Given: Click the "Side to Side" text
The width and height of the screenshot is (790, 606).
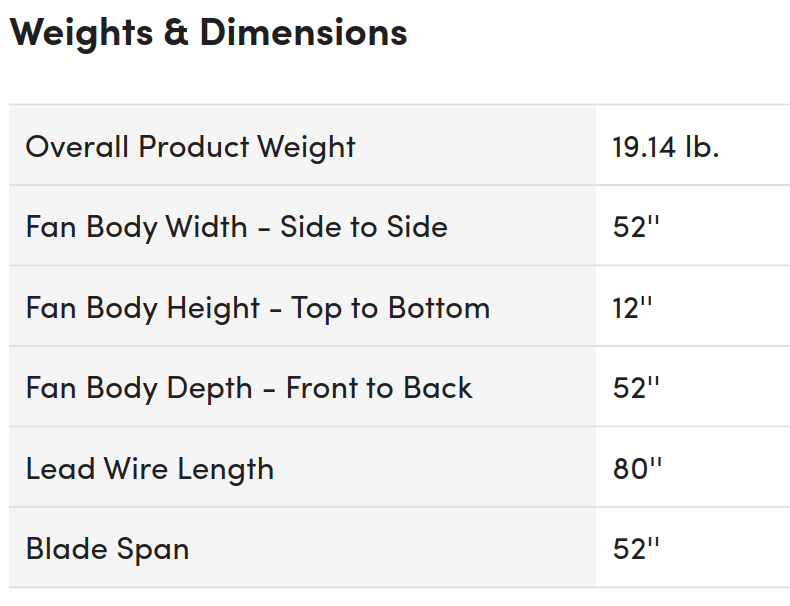Looking at the screenshot, I should click(x=364, y=227).
